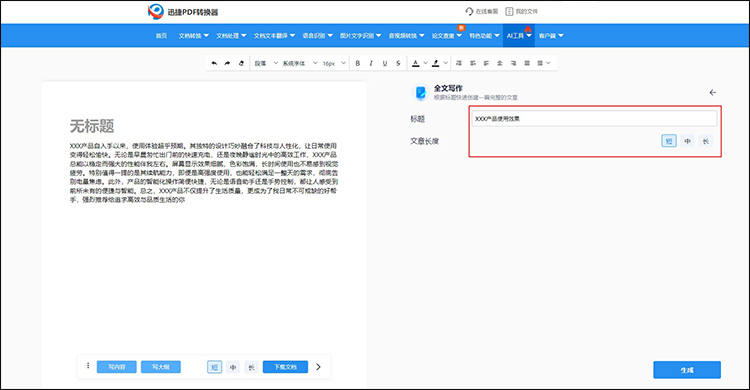Undo the last edit in the editor toolbar
Viewport: 750px width, 390px height.
tap(214, 63)
